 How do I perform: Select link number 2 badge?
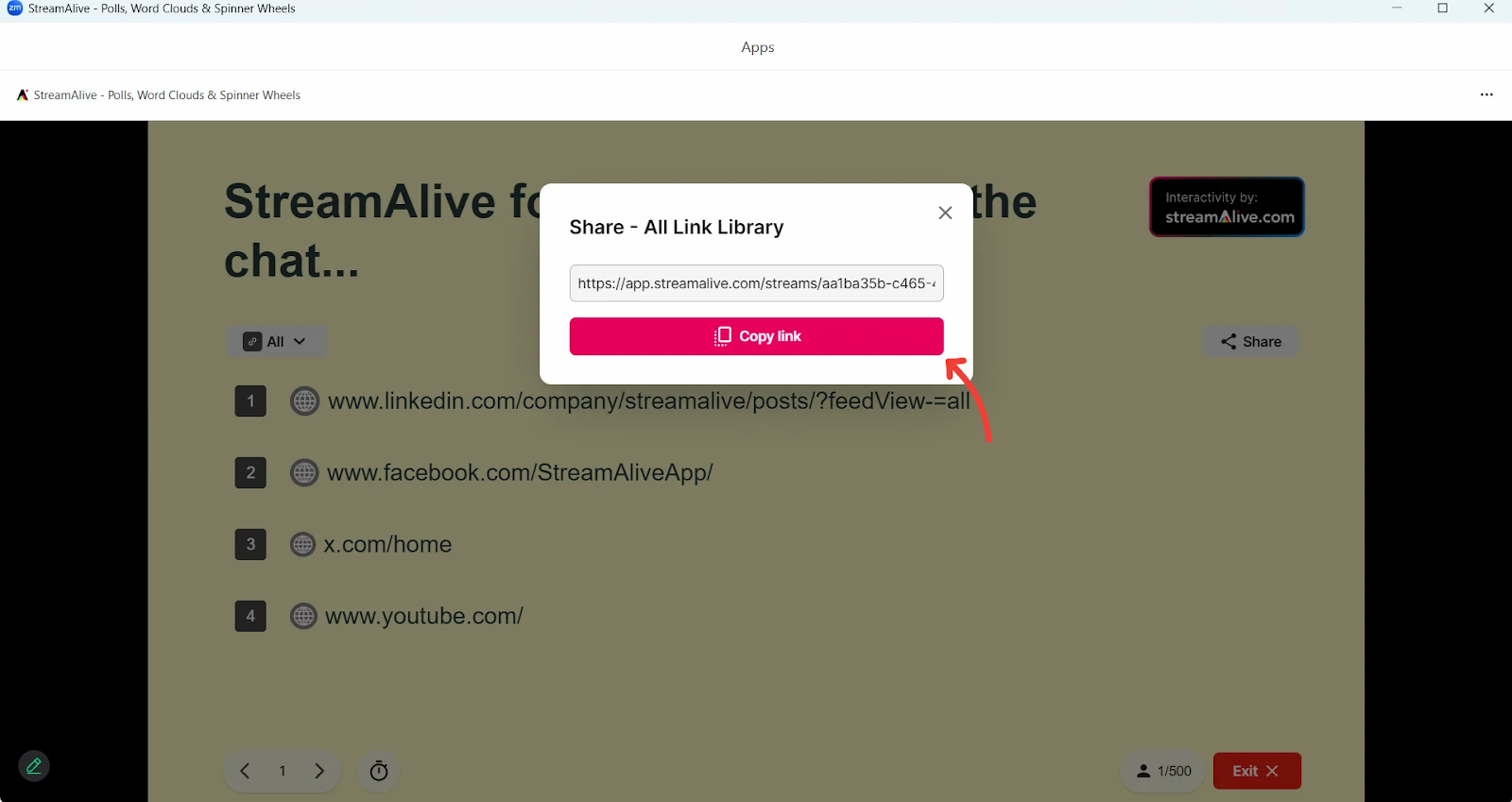pos(250,472)
